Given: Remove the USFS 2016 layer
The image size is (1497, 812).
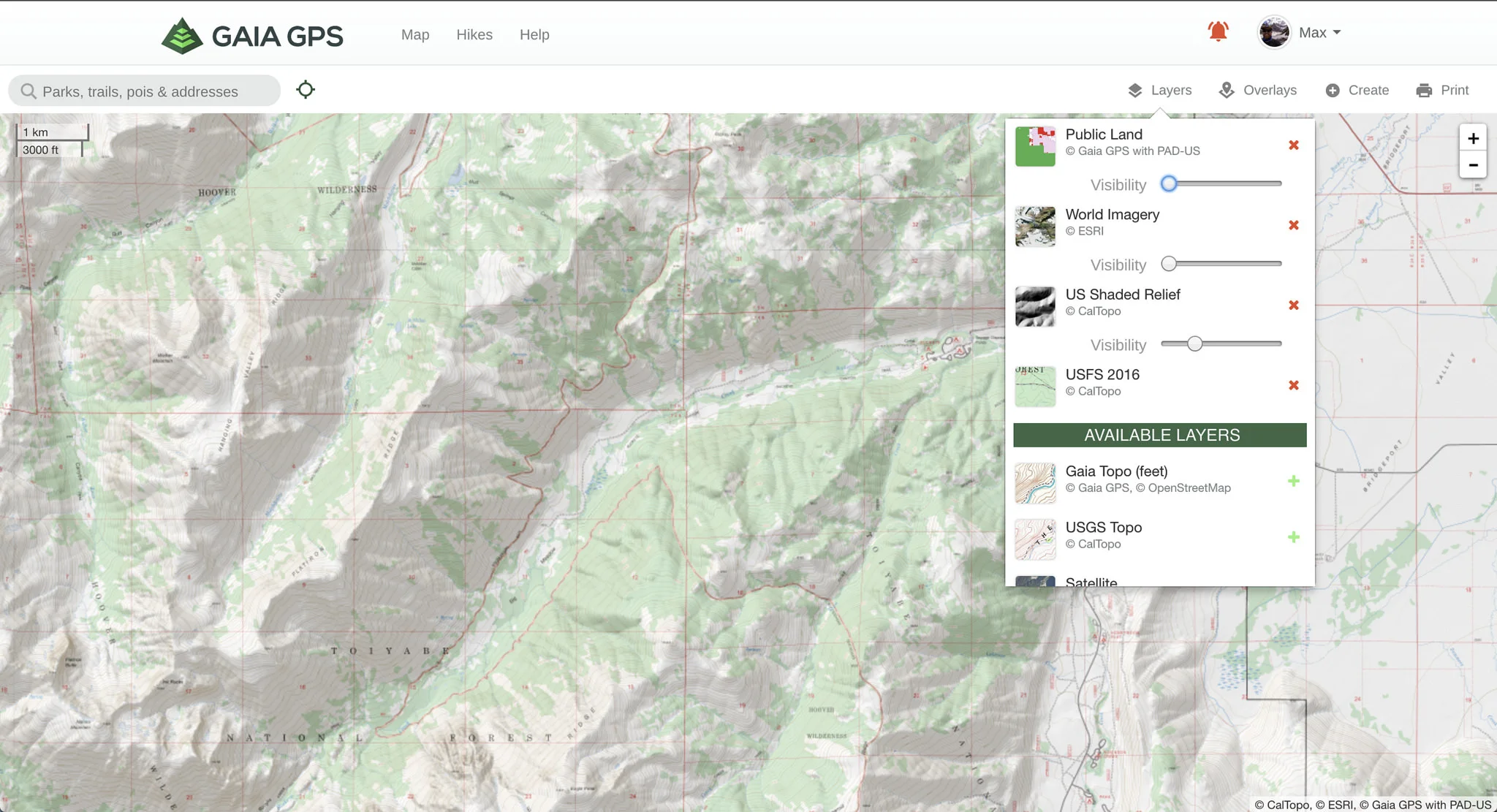Looking at the screenshot, I should pos(1294,385).
